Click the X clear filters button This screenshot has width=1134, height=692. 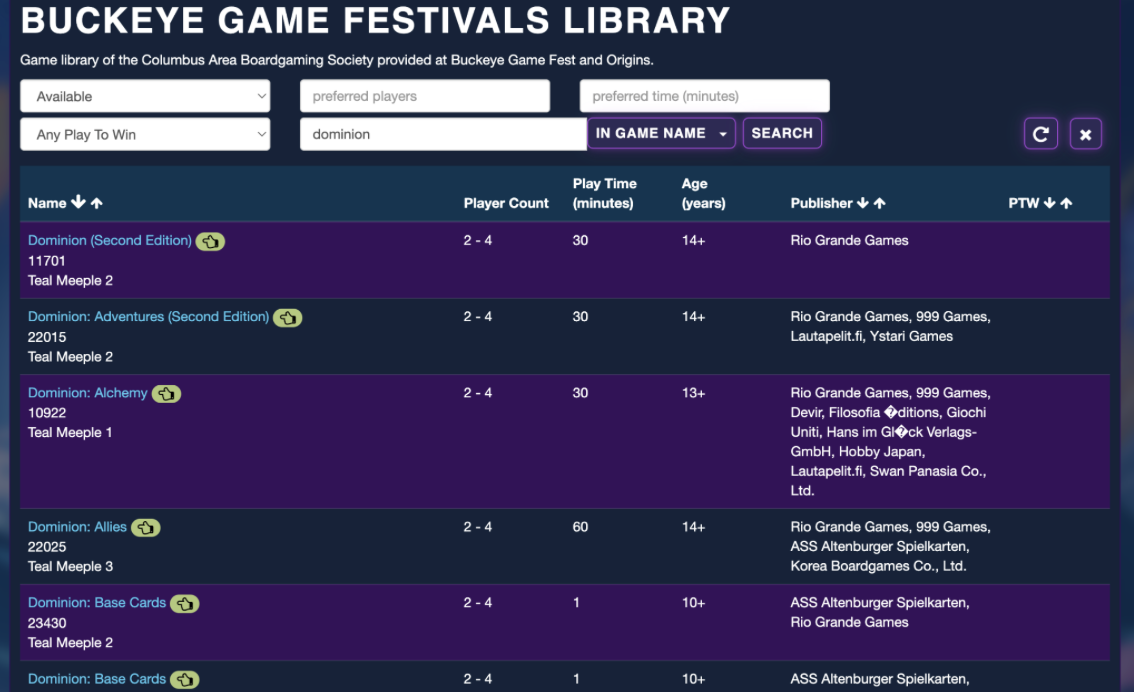click(x=1086, y=134)
